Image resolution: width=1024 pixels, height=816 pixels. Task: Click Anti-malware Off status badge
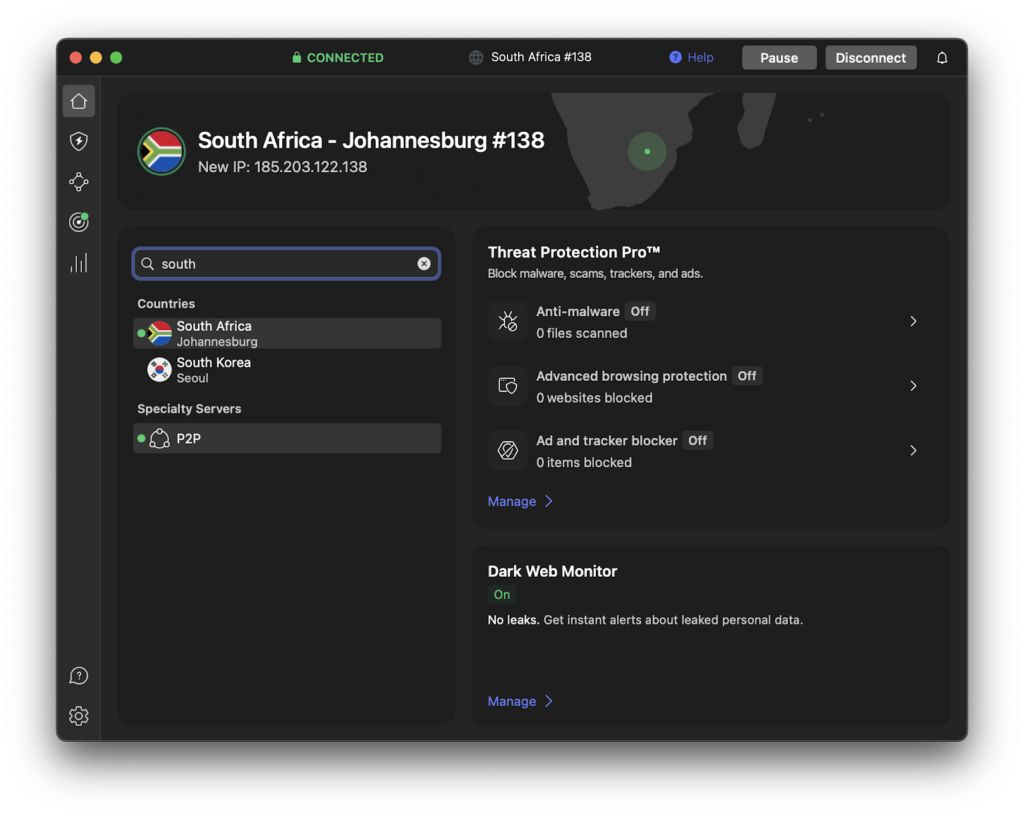640,311
